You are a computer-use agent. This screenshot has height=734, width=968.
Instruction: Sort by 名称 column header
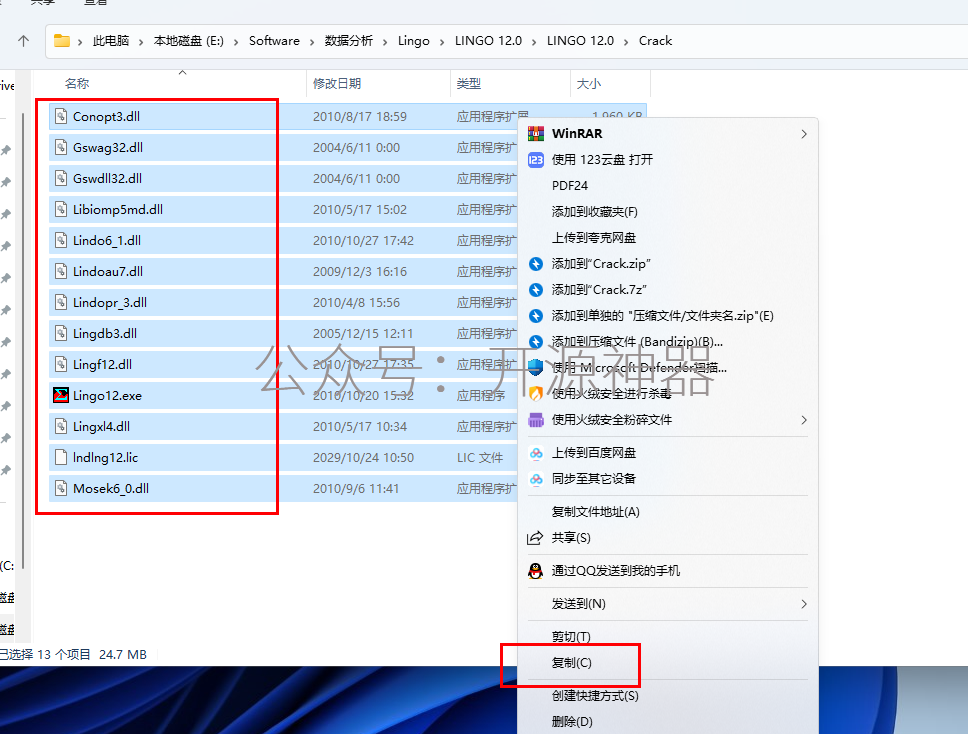(77, 83)
